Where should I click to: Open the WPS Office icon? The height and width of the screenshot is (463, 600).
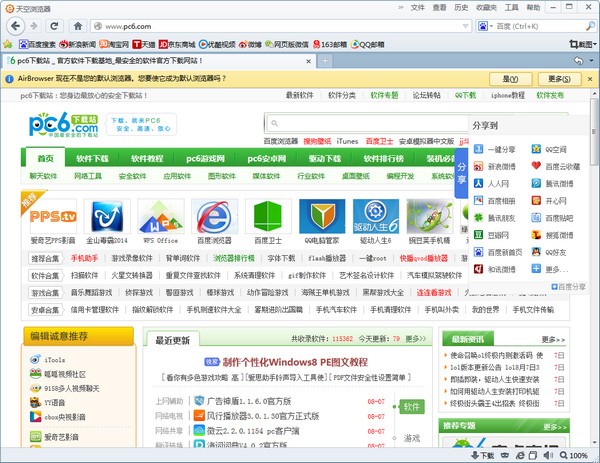coord(159,214)
